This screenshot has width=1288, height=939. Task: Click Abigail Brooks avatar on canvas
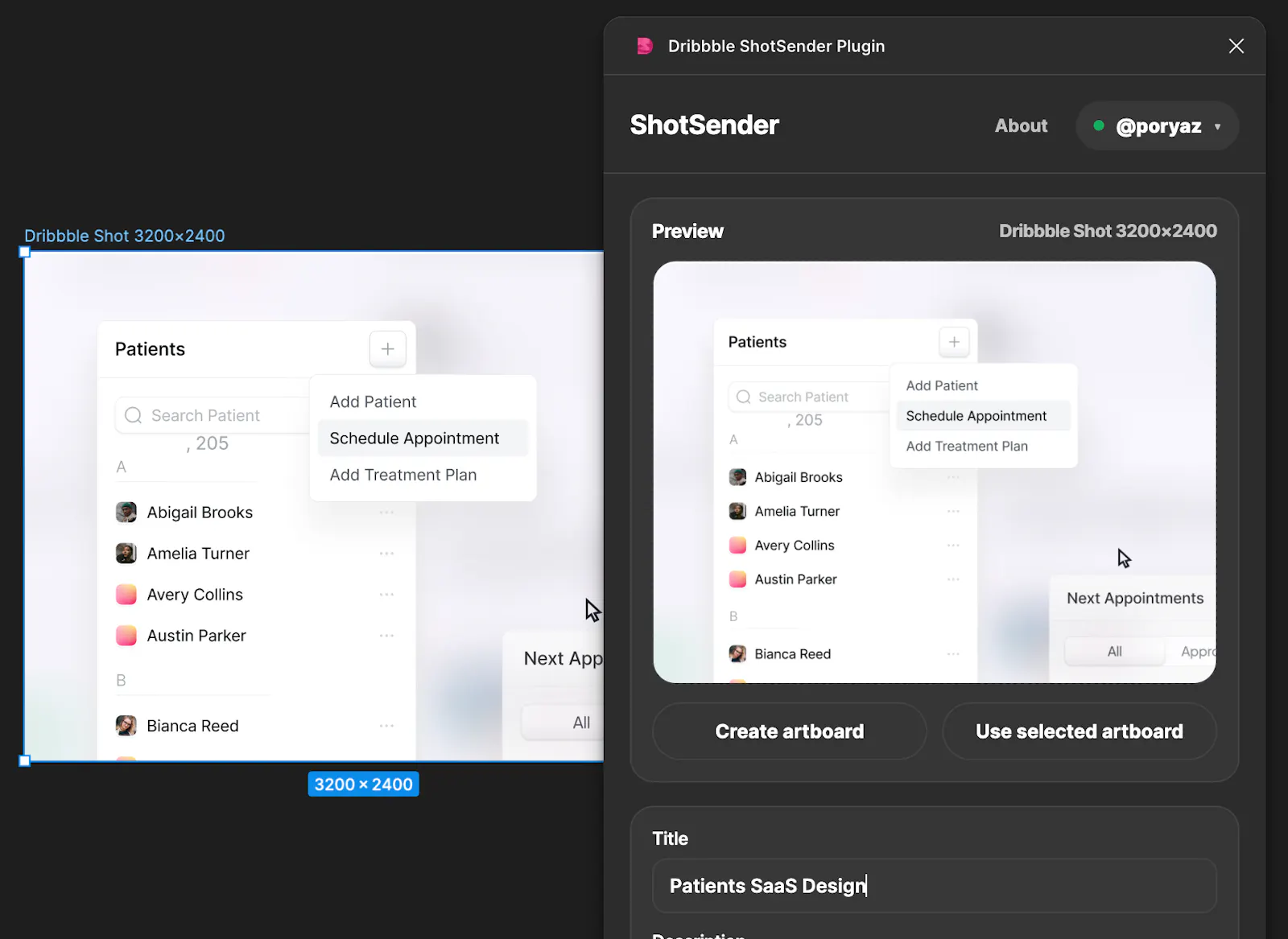tap(126, 513)
